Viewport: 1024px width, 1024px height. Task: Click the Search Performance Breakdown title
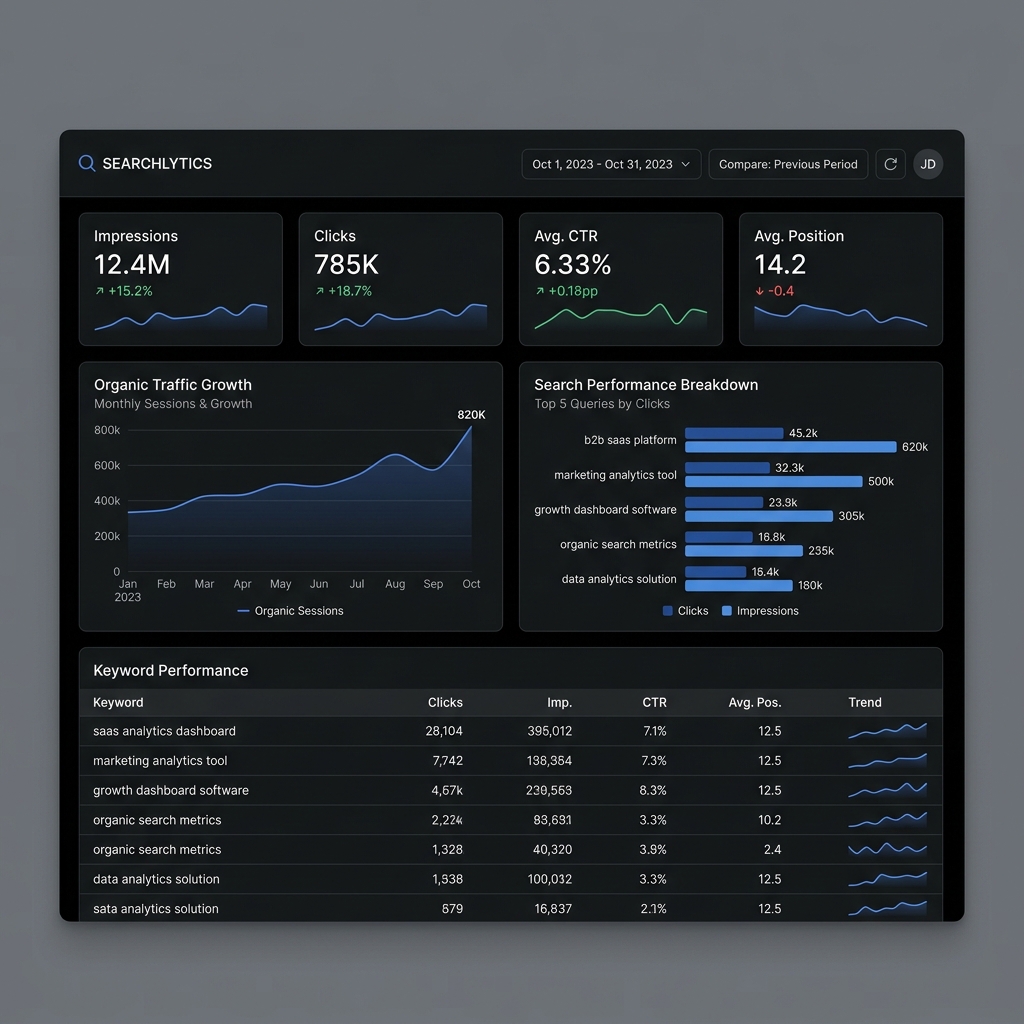click(646, 385)
